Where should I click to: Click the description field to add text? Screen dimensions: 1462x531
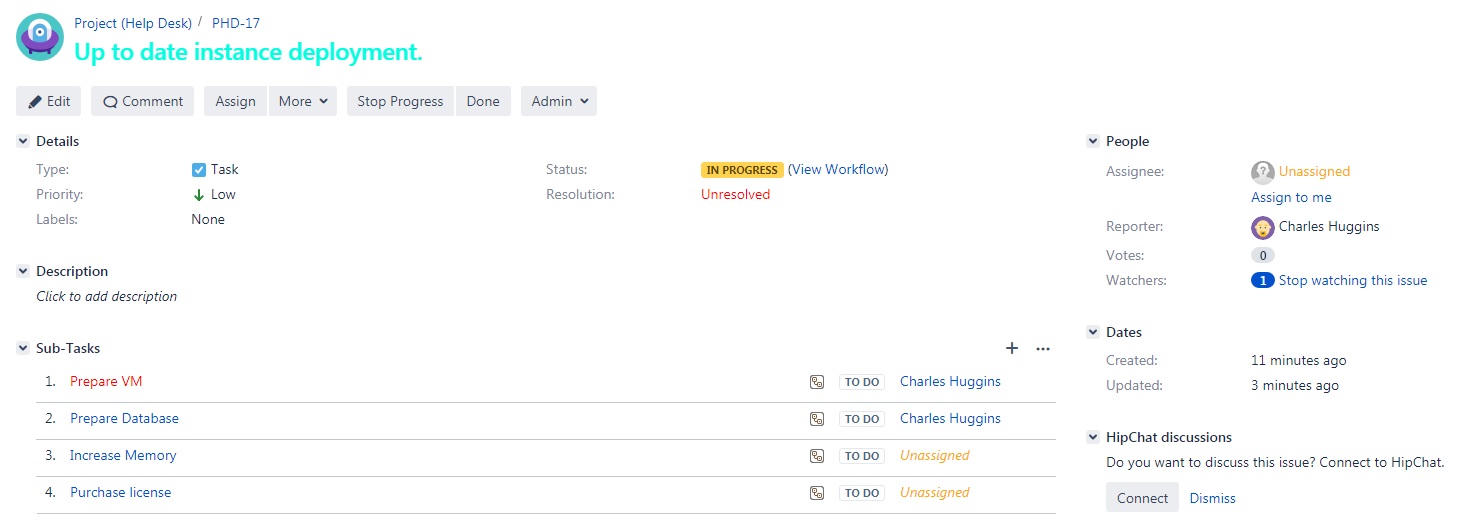point(107,296)
